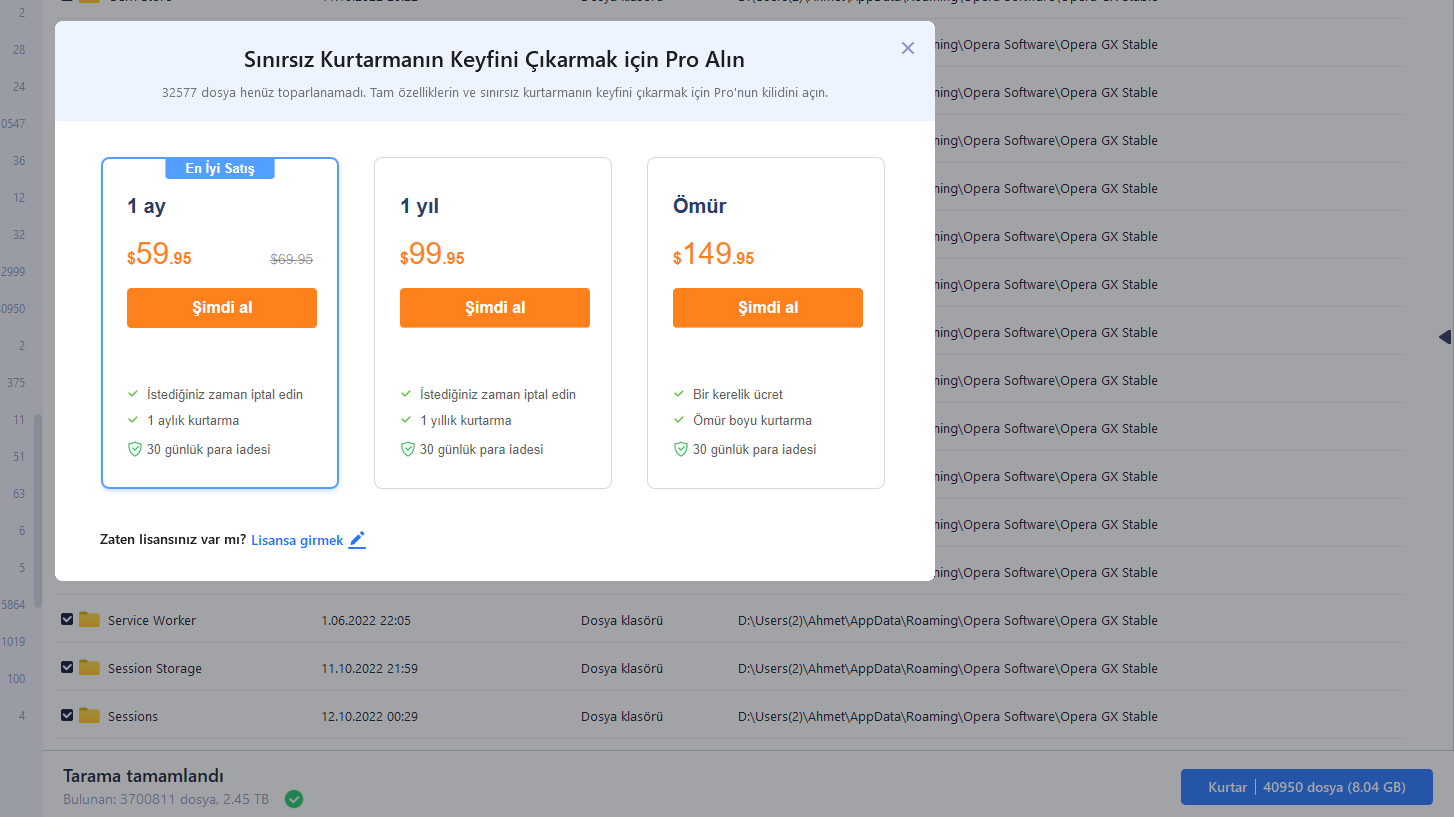Click the left panel vertical scrollbar thumb
1454x817 pixels.
[38, 510]
